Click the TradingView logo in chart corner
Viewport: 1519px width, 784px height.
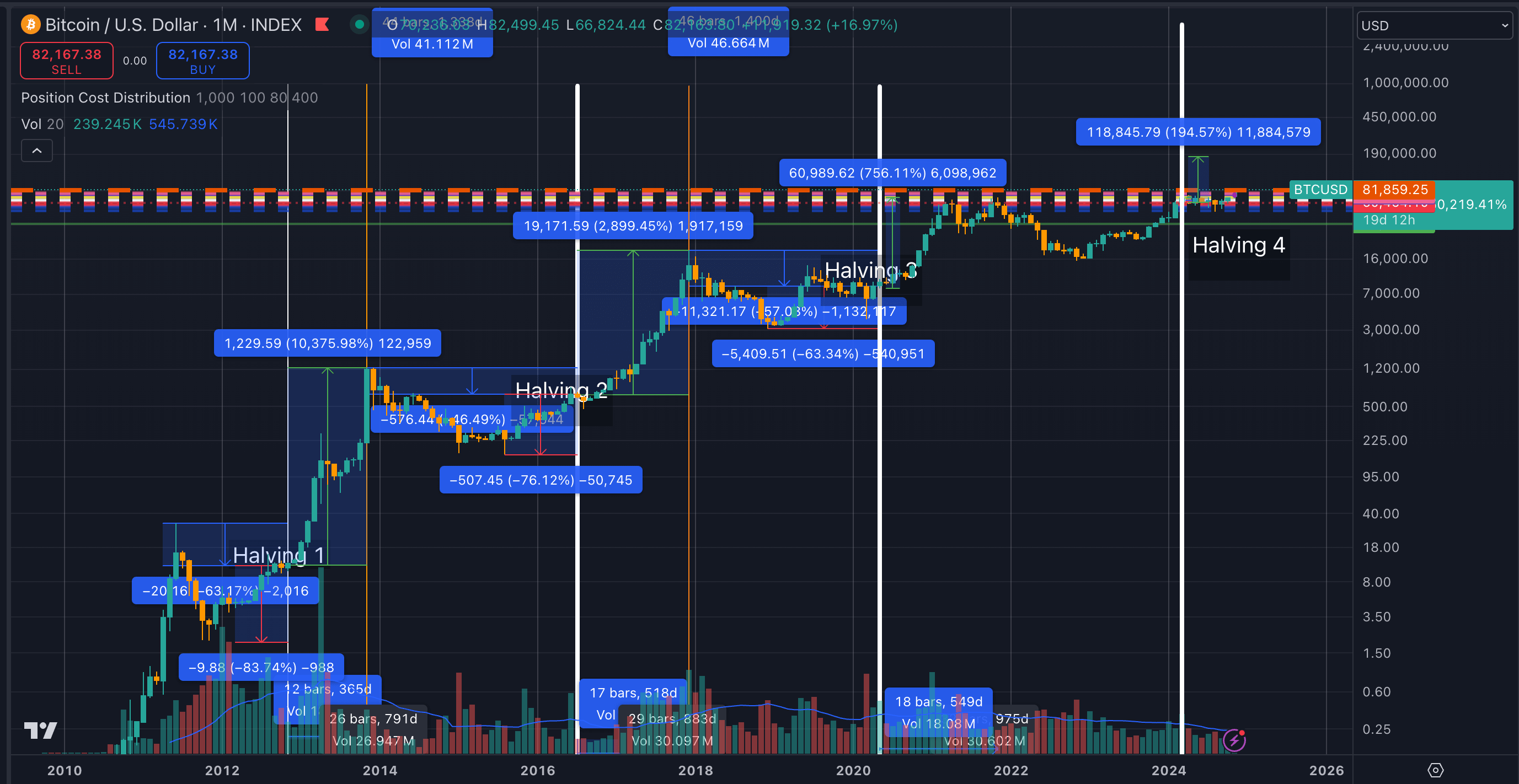(x=41, y=731)
